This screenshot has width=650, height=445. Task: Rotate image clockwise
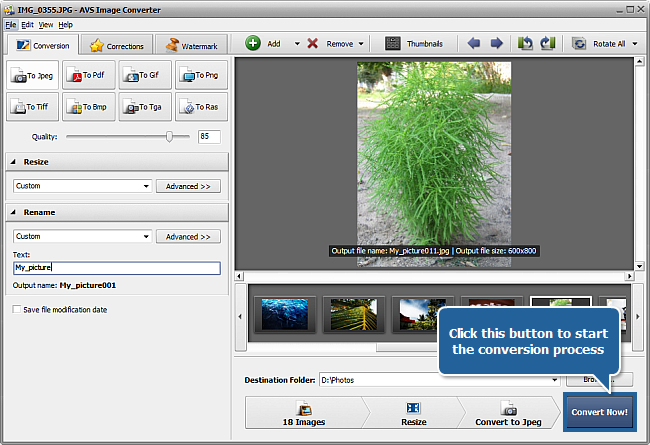tap(548, 43)
